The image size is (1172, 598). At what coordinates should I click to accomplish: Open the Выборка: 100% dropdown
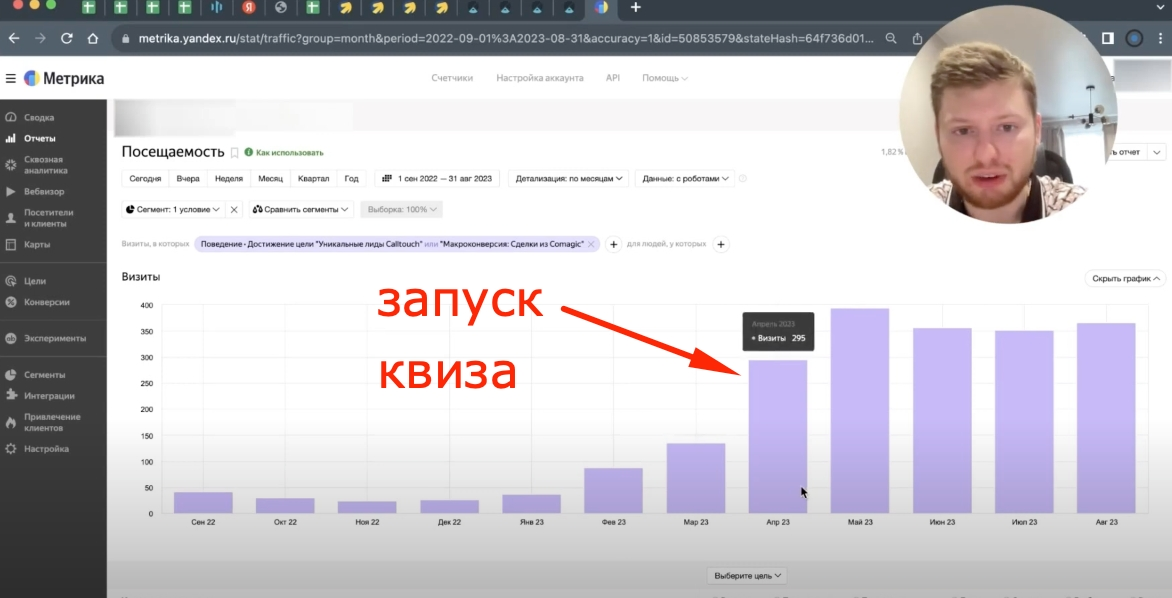[401, 209]
